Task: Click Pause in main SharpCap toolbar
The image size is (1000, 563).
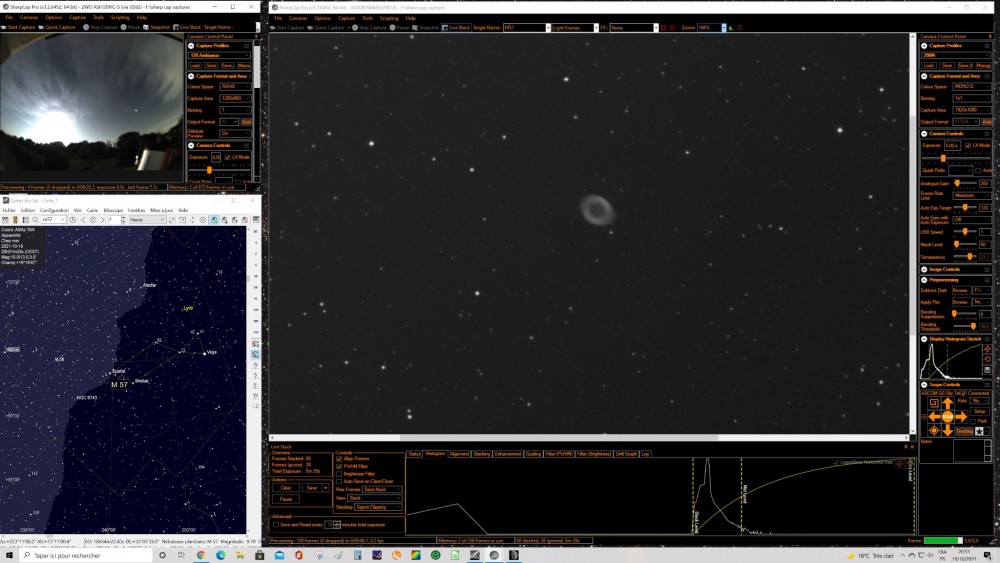Action: pyautogui.click(x=399, y=27)
